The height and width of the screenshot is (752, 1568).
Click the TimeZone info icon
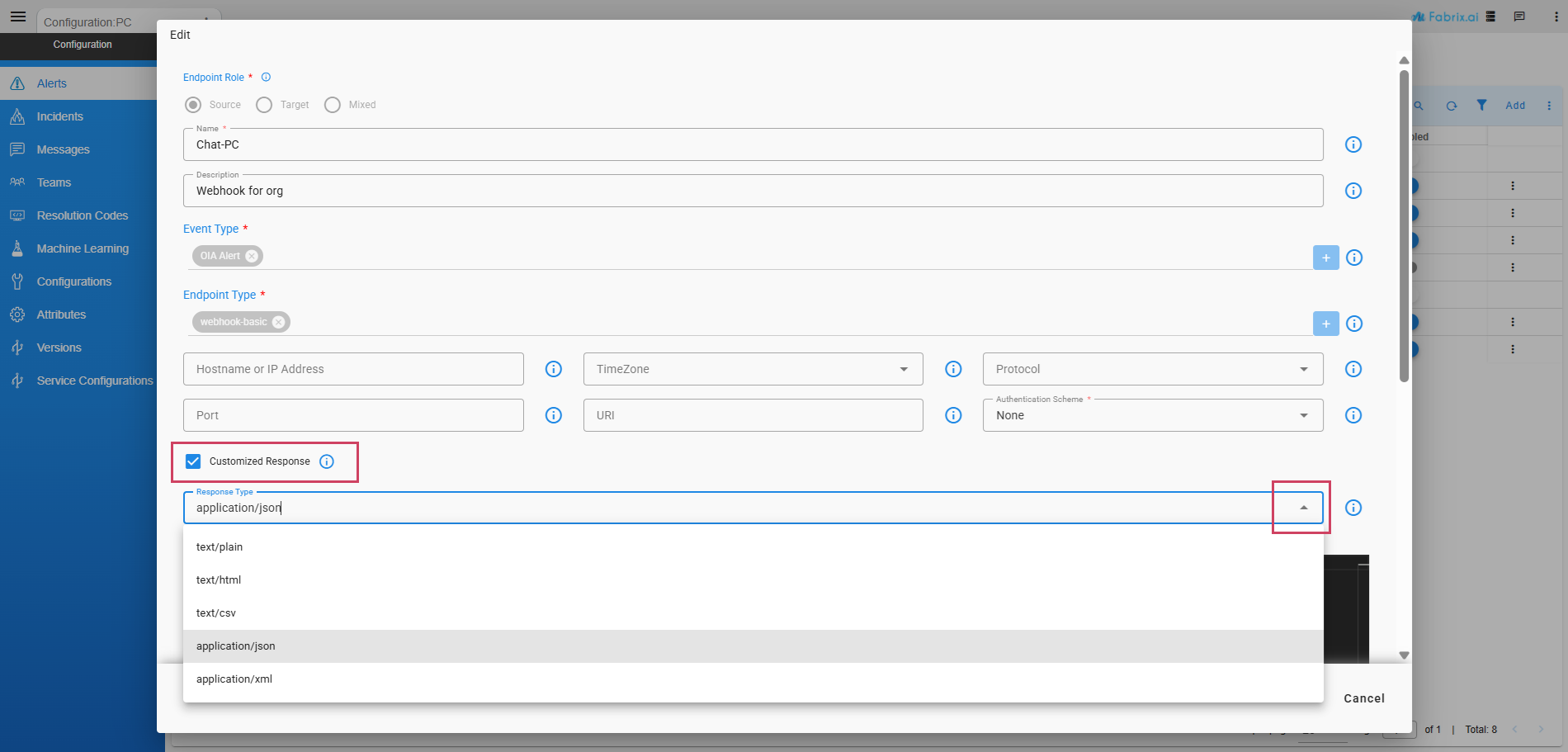coord(953,369)
